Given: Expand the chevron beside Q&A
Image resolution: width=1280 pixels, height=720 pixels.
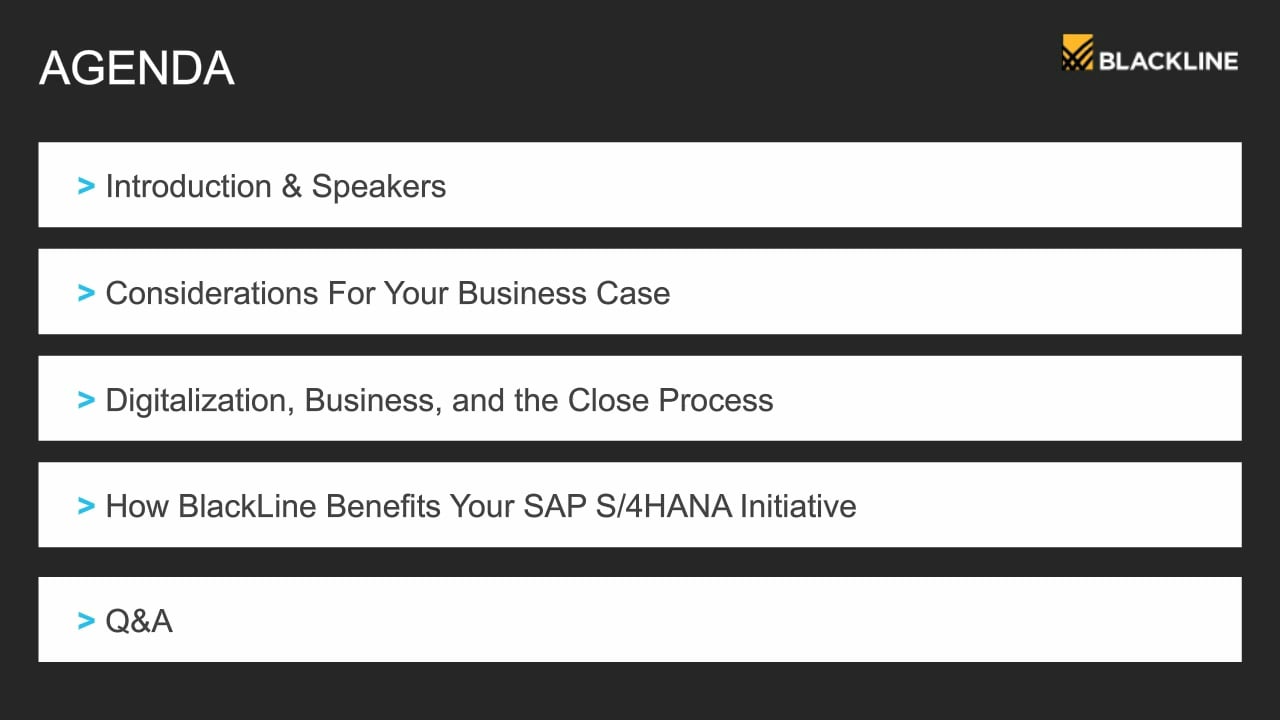Looking at the screenshot, I should pos(86,621).
